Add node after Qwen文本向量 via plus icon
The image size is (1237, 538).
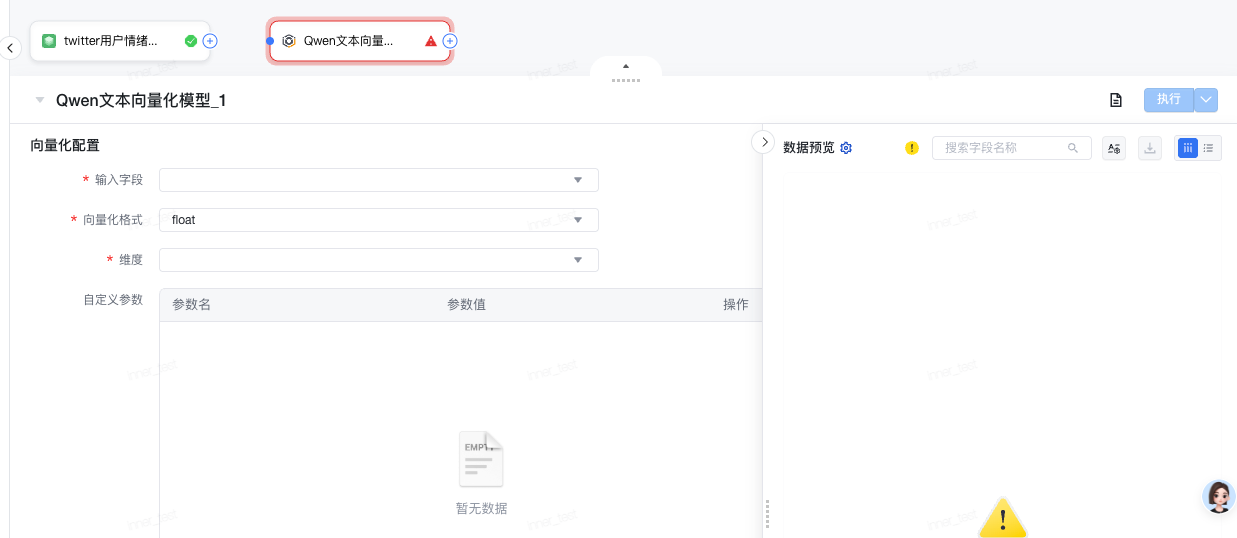pyautogui.click(x=450, y=41)
